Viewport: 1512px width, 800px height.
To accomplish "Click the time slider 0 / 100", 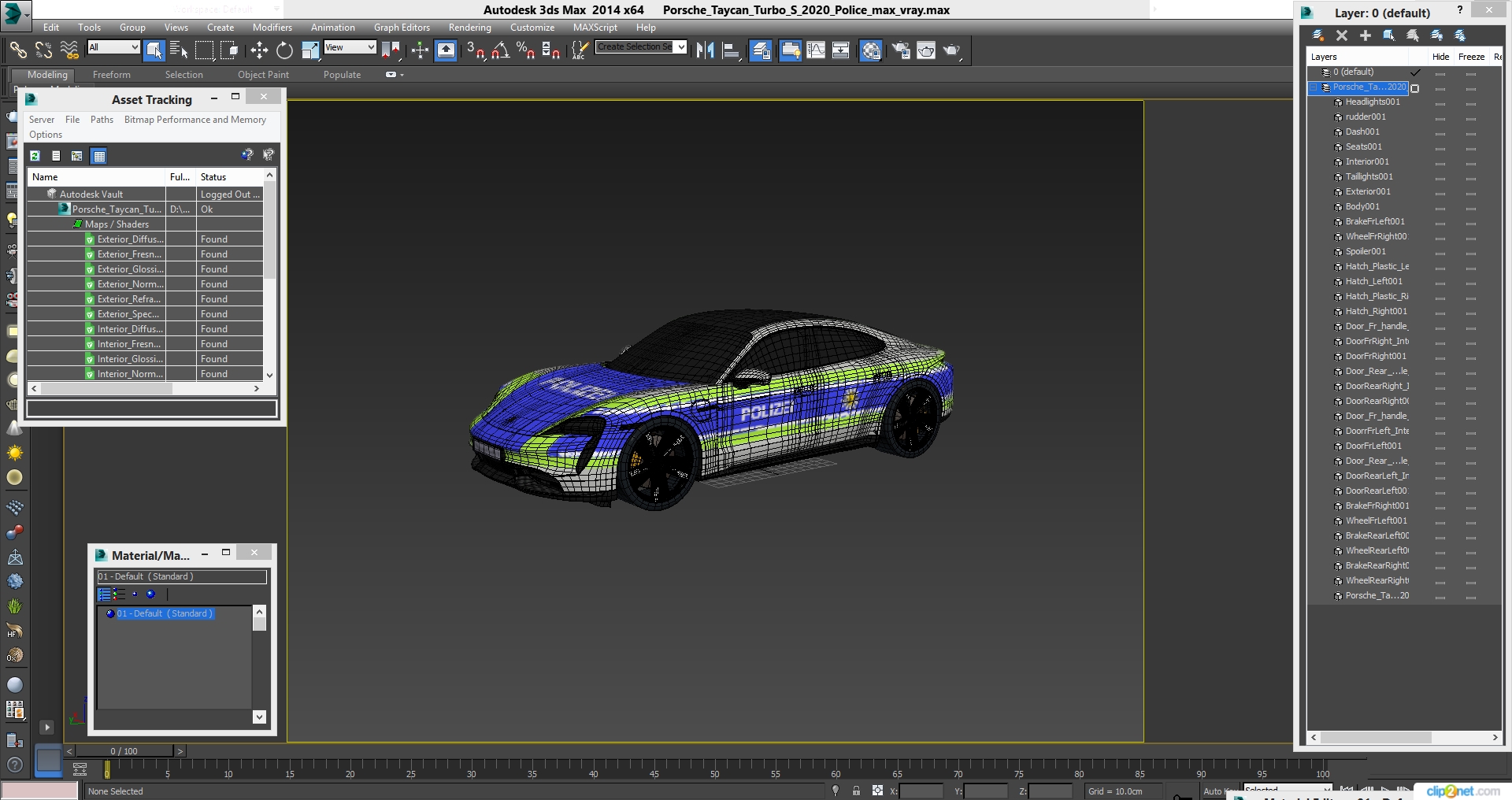I will coord(124,751).
